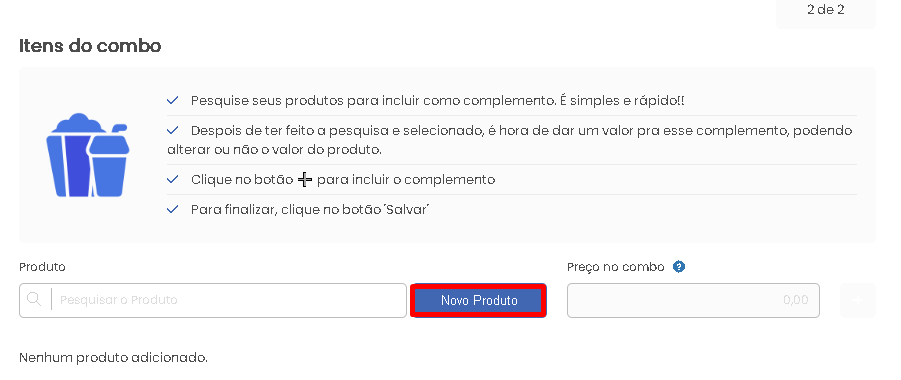Image resolution: width=901 pixels, height=380 pixels.
Task: Click the Itens do combo heading
Action: [90, 45]
